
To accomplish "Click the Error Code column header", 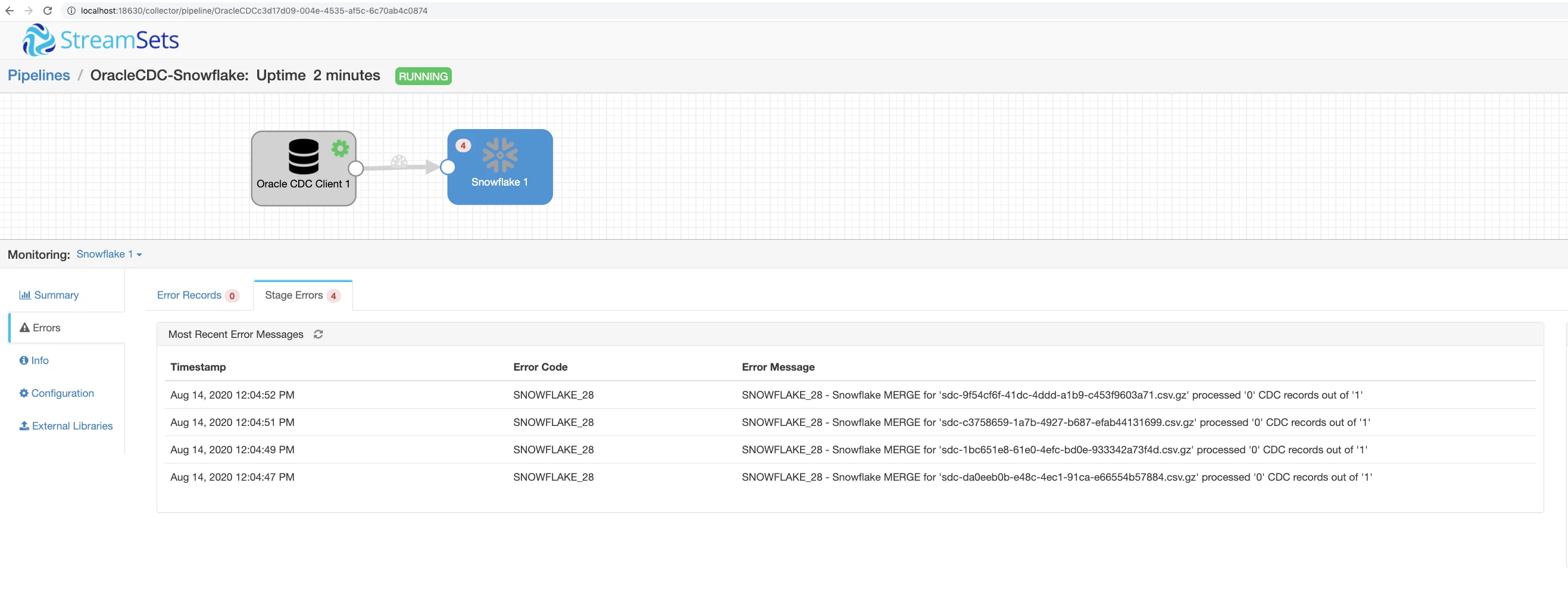I will coord(540,367).
